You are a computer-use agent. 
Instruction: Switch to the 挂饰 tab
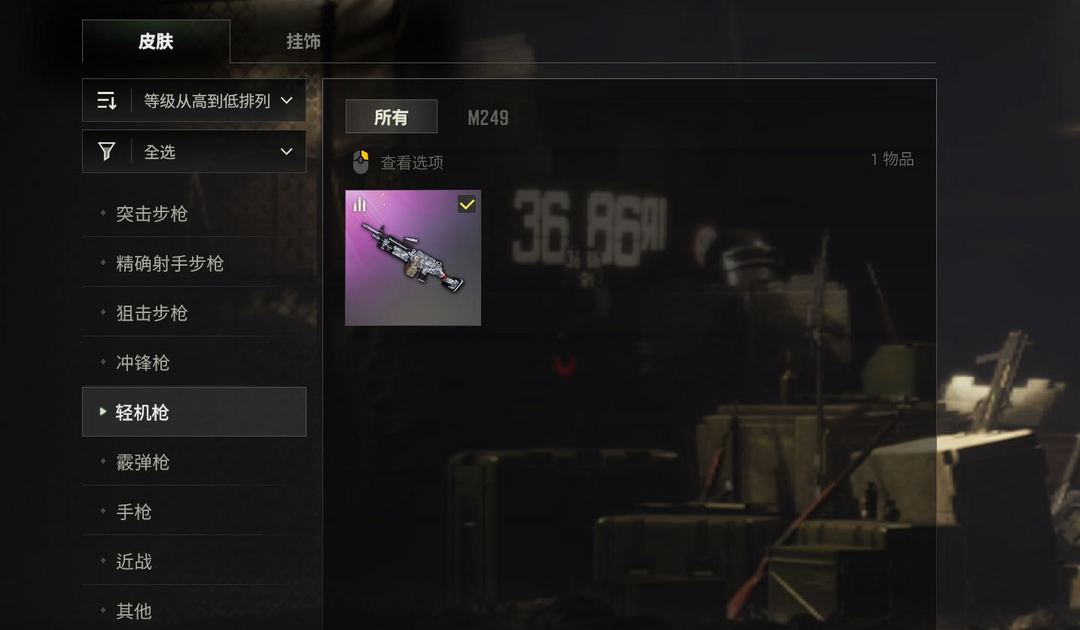click(x=303, y=41)
